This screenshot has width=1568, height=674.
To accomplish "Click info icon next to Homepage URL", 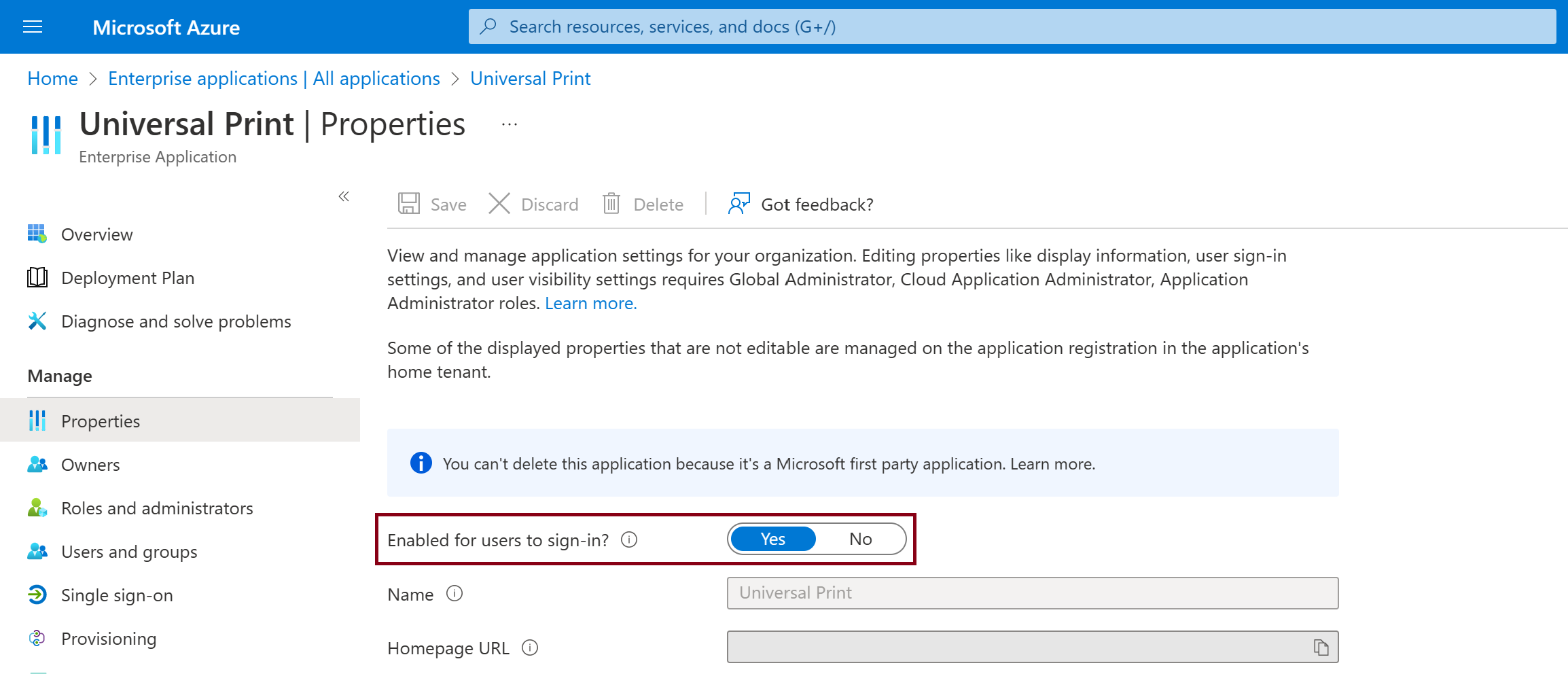I will click(530, 648).
